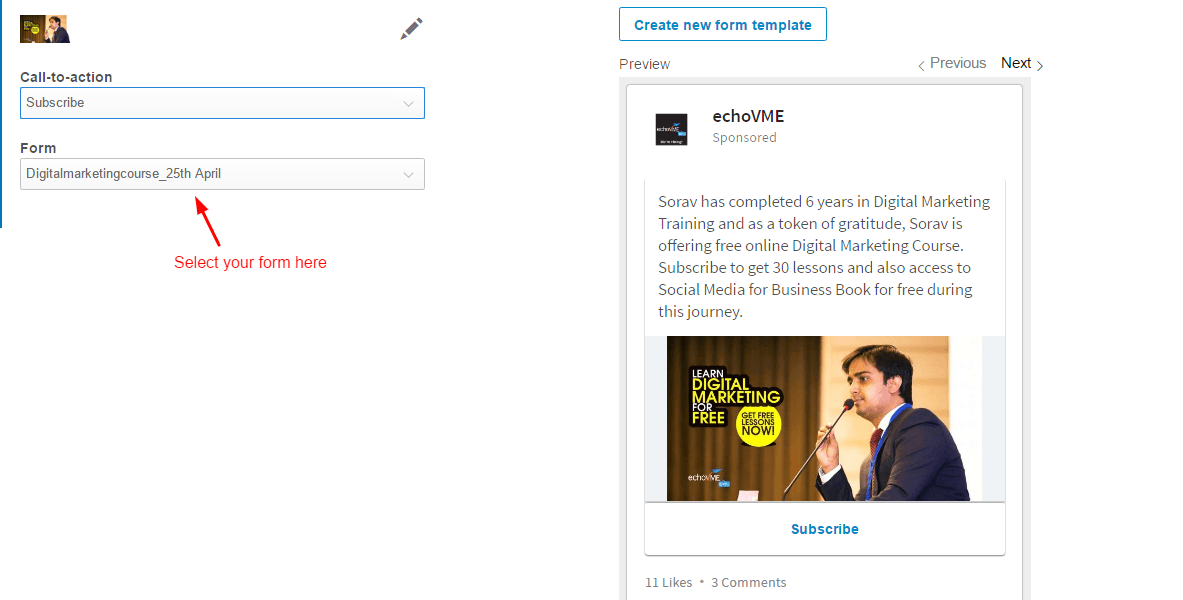Click the echoVME company name
Viewport: 1183px width, 600px height.
click(748, 116)
